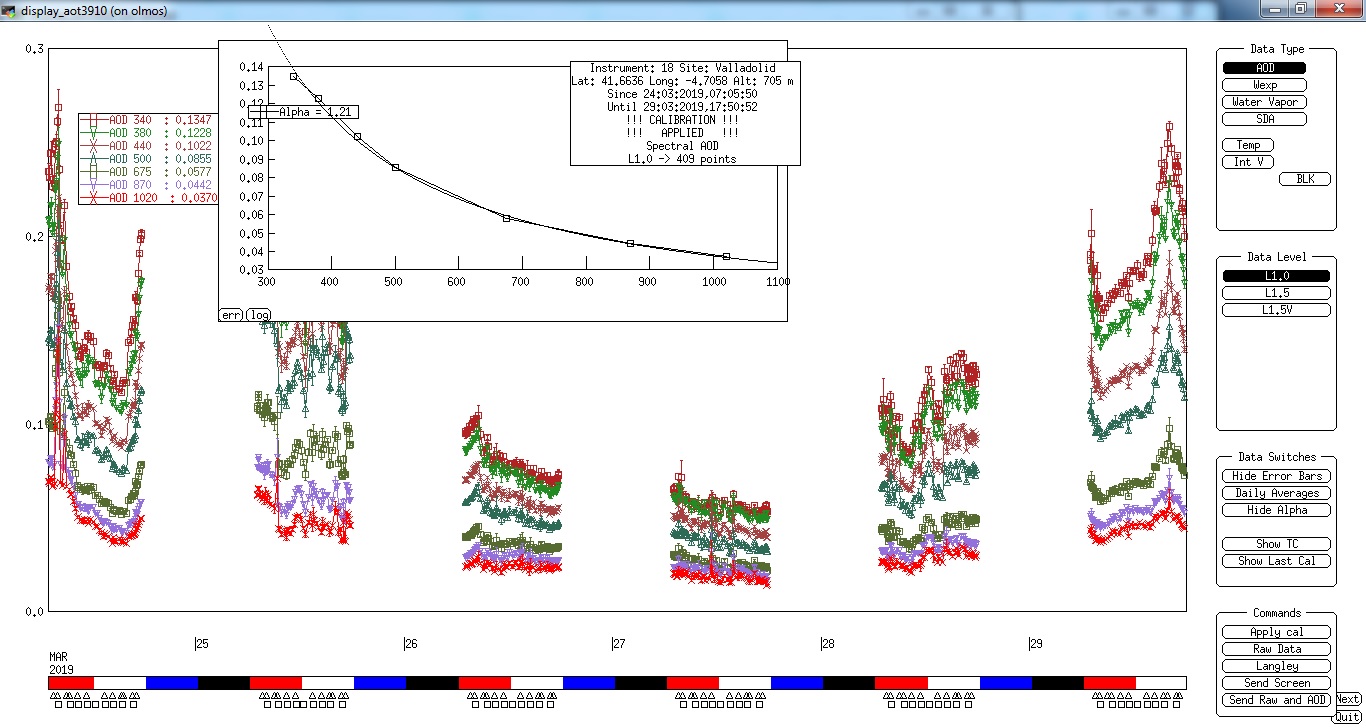This screenshot has width=1366, height=728.
Task: Open Raw Data
Action: click(x=1276, y=649)
